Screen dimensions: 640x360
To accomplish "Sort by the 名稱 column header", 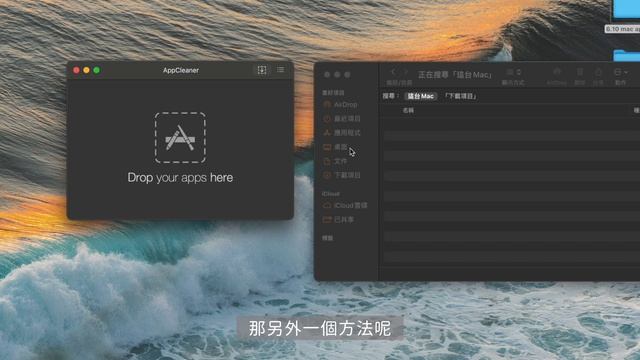I will (408, 110).
